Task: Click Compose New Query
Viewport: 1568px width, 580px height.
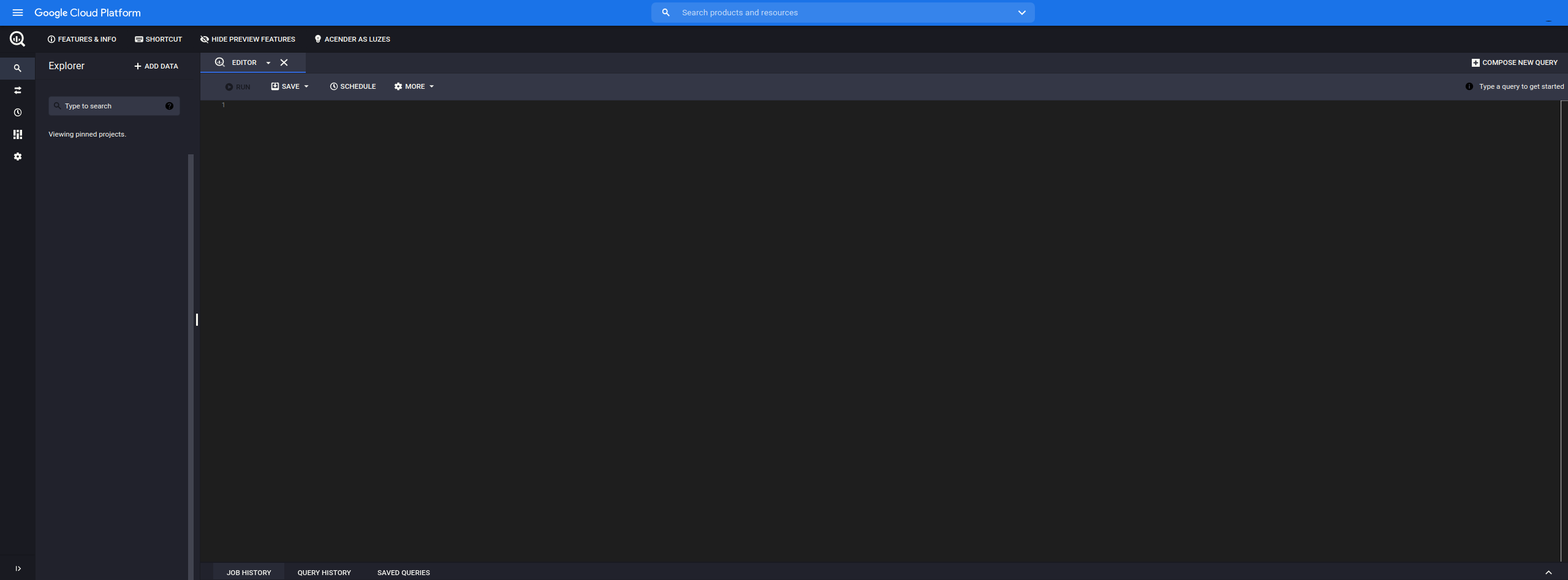Action: 1513,62
